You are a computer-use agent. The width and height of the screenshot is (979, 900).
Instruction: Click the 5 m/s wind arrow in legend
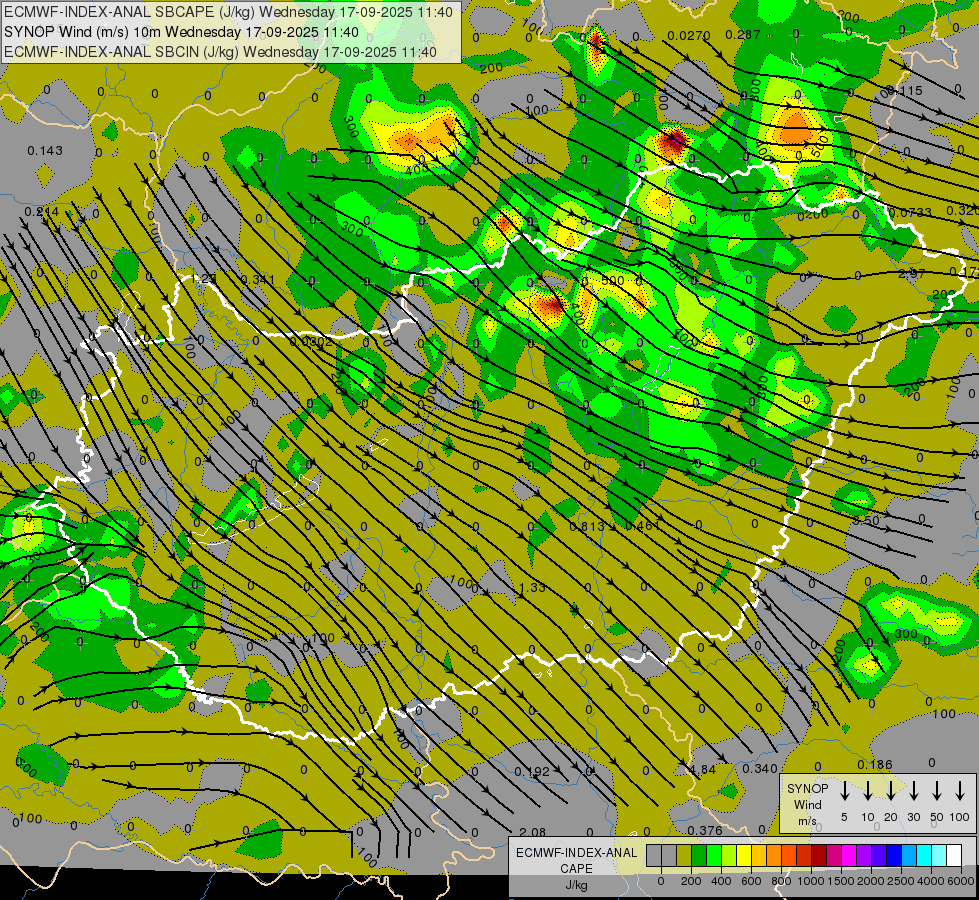[x=845, y=791]
